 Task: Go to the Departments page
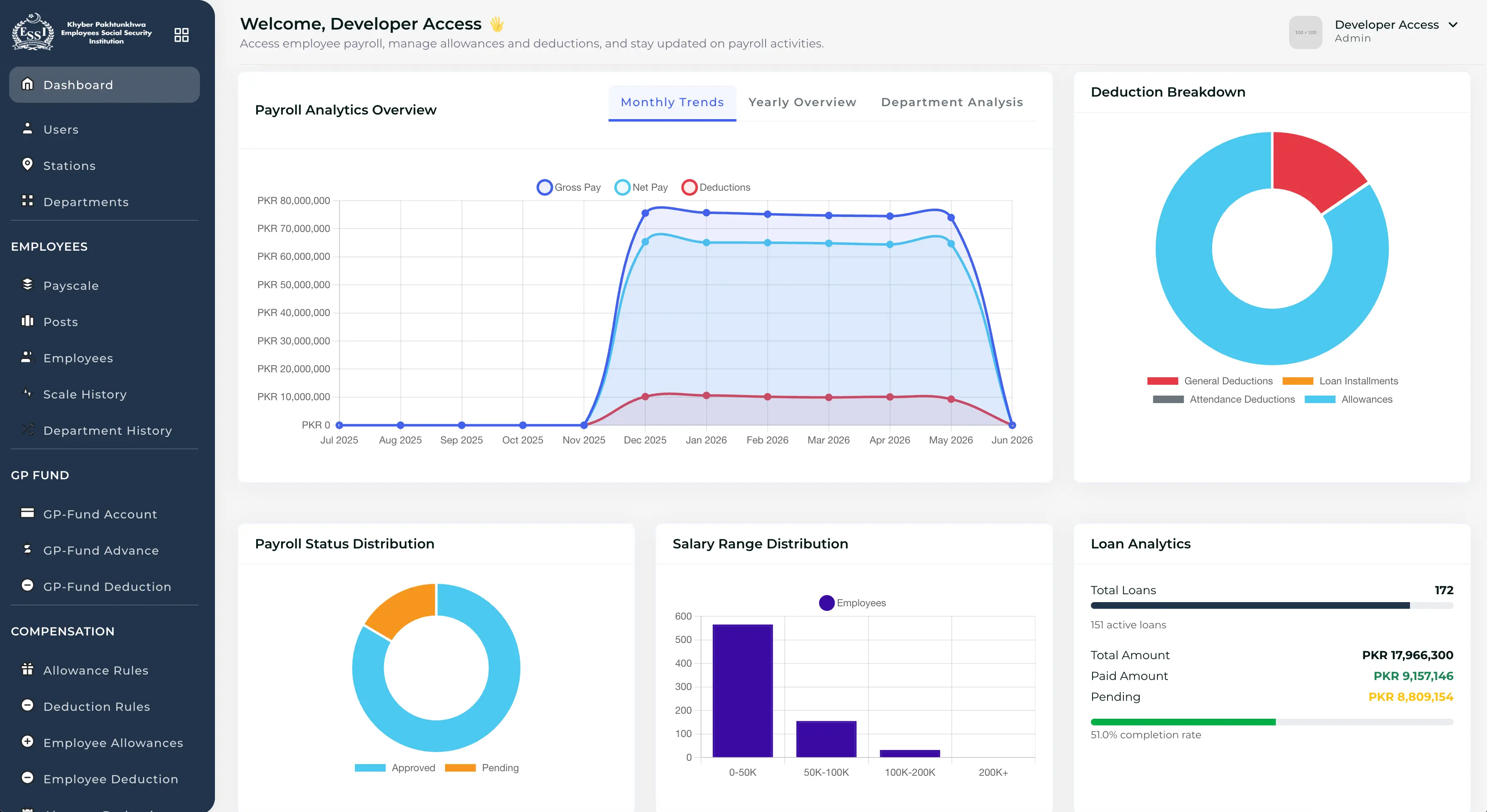[x=105, y=202]
